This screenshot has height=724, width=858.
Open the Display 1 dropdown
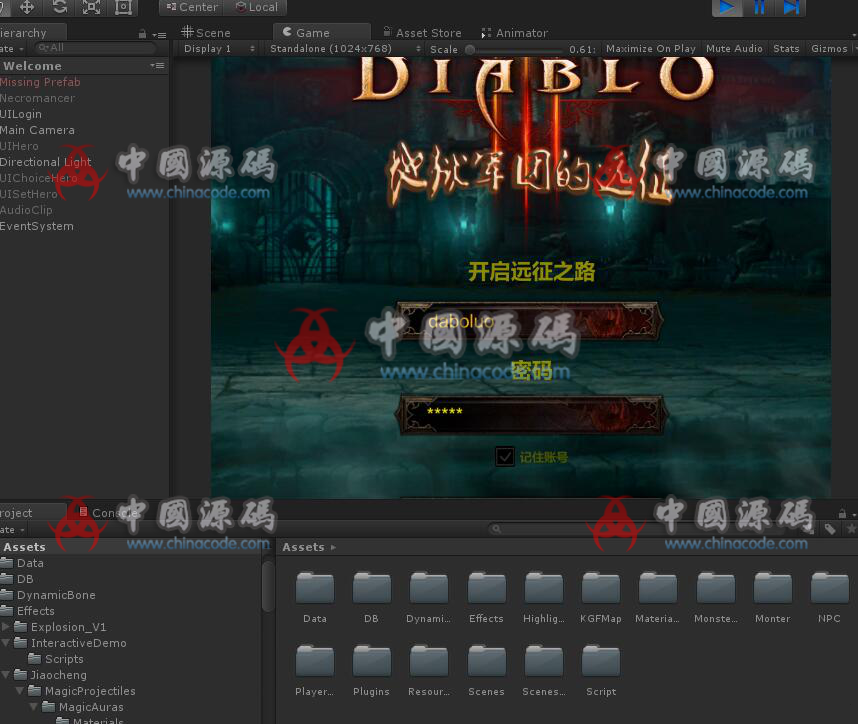pyautogui.click(x=219, y=49)
